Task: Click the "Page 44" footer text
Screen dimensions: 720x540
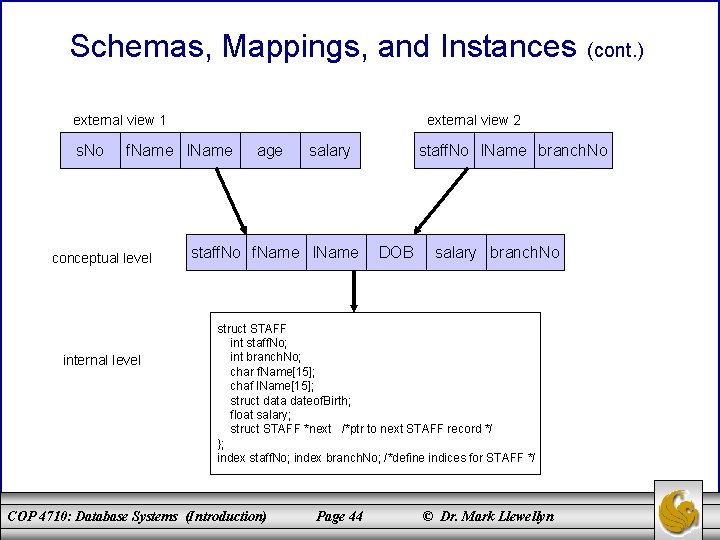Action: coord(339,516)
